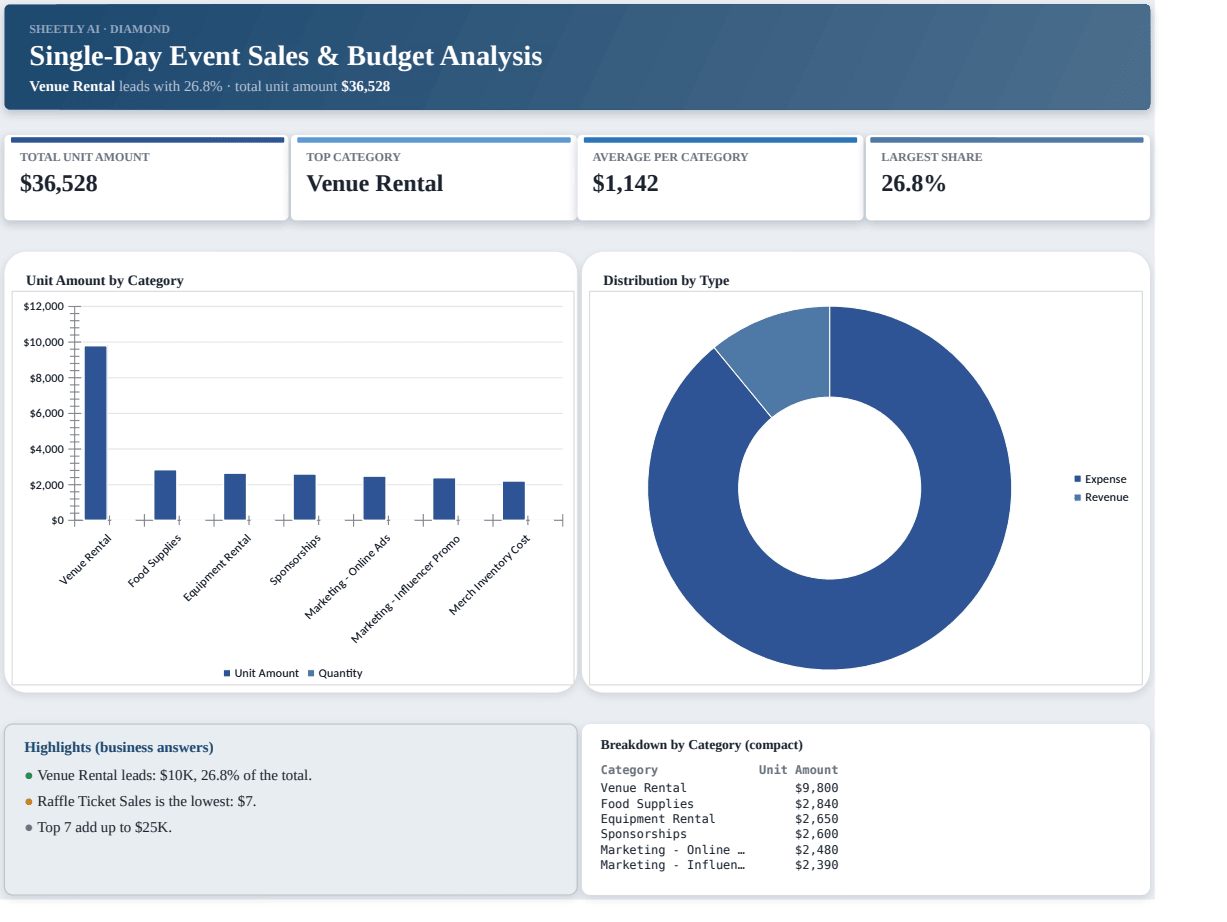
Task: Select the Quantity legend swatch
Action: (311, 673)
